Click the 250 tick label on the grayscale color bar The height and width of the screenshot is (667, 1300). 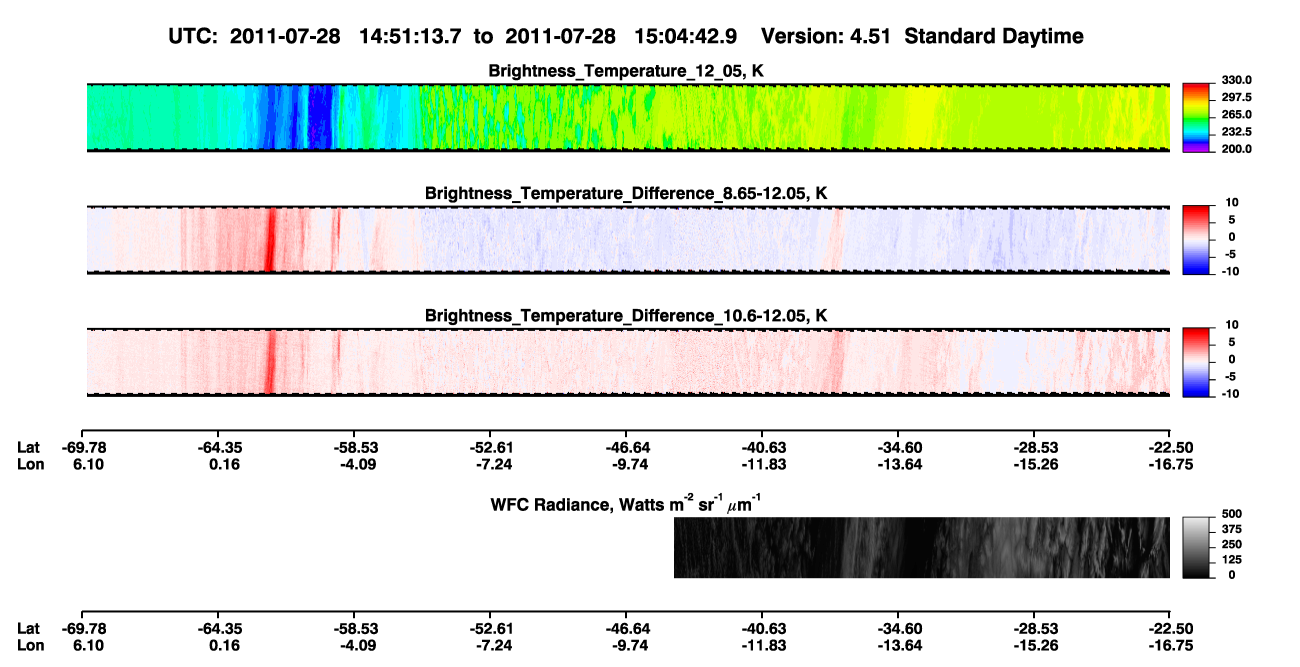pos(1230,544)
